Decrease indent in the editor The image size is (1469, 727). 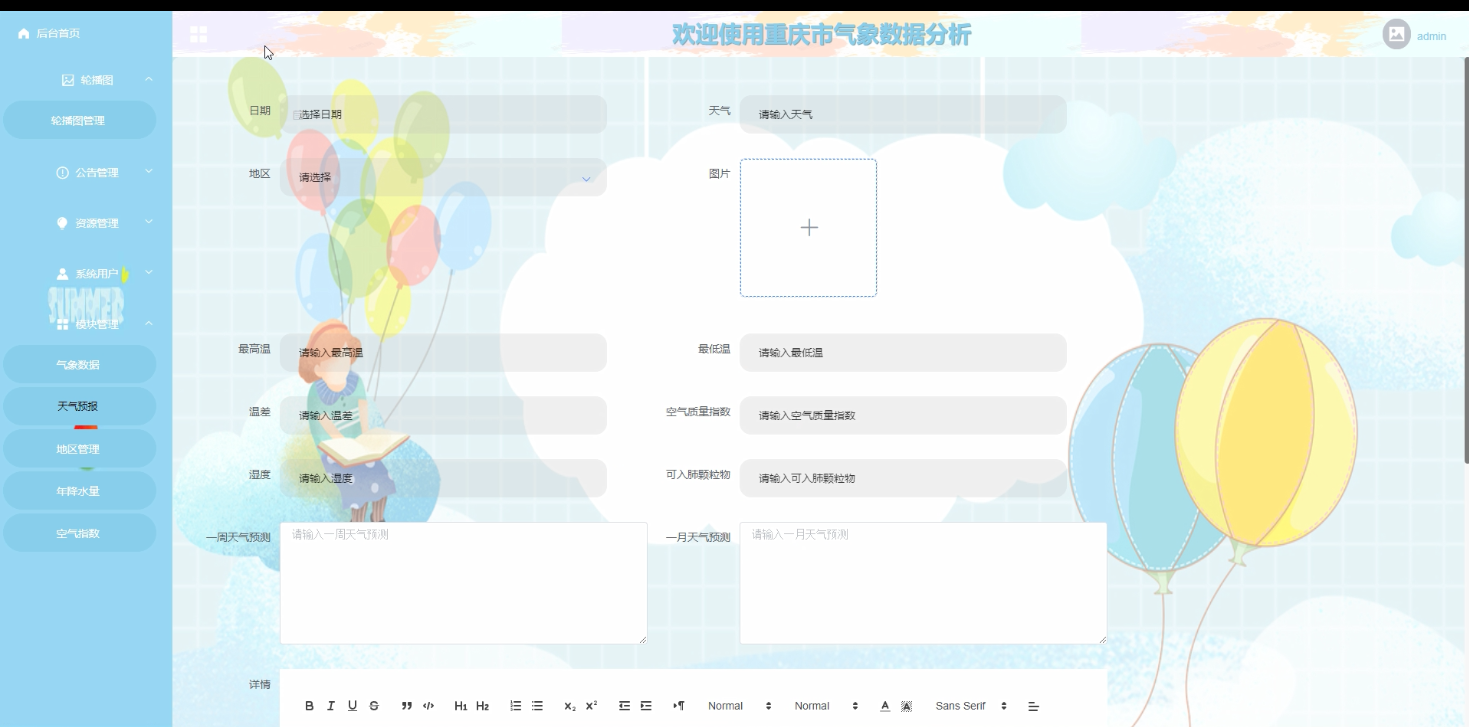point(624,706)
